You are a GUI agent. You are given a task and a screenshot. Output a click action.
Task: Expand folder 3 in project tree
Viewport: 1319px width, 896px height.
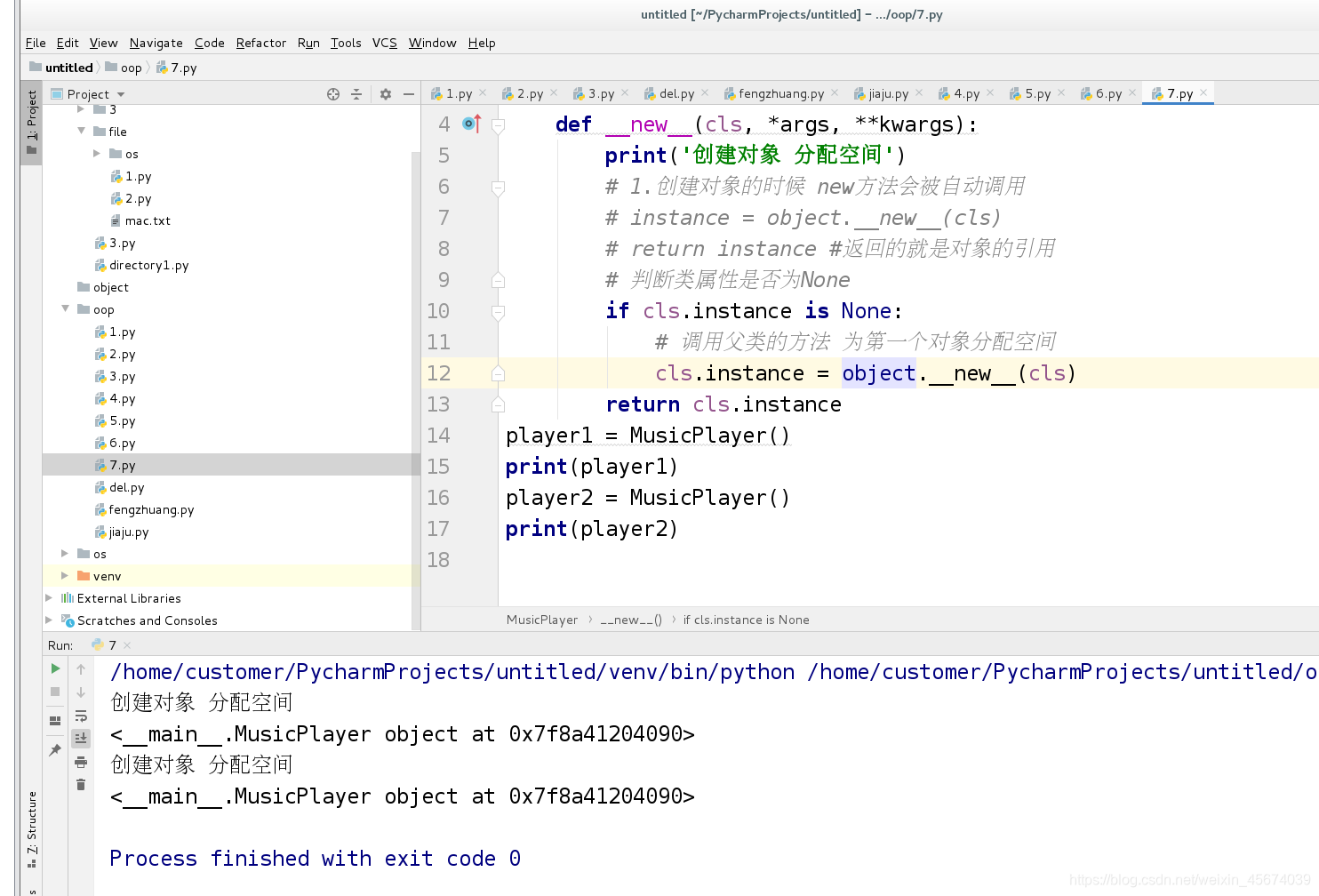pos(81,109)
